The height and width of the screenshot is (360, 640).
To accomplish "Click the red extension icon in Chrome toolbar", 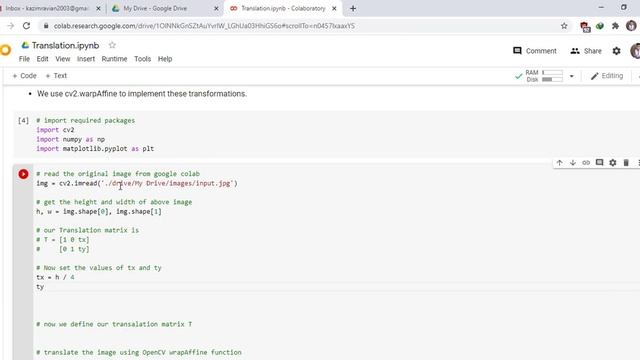I will pos(585,26).
